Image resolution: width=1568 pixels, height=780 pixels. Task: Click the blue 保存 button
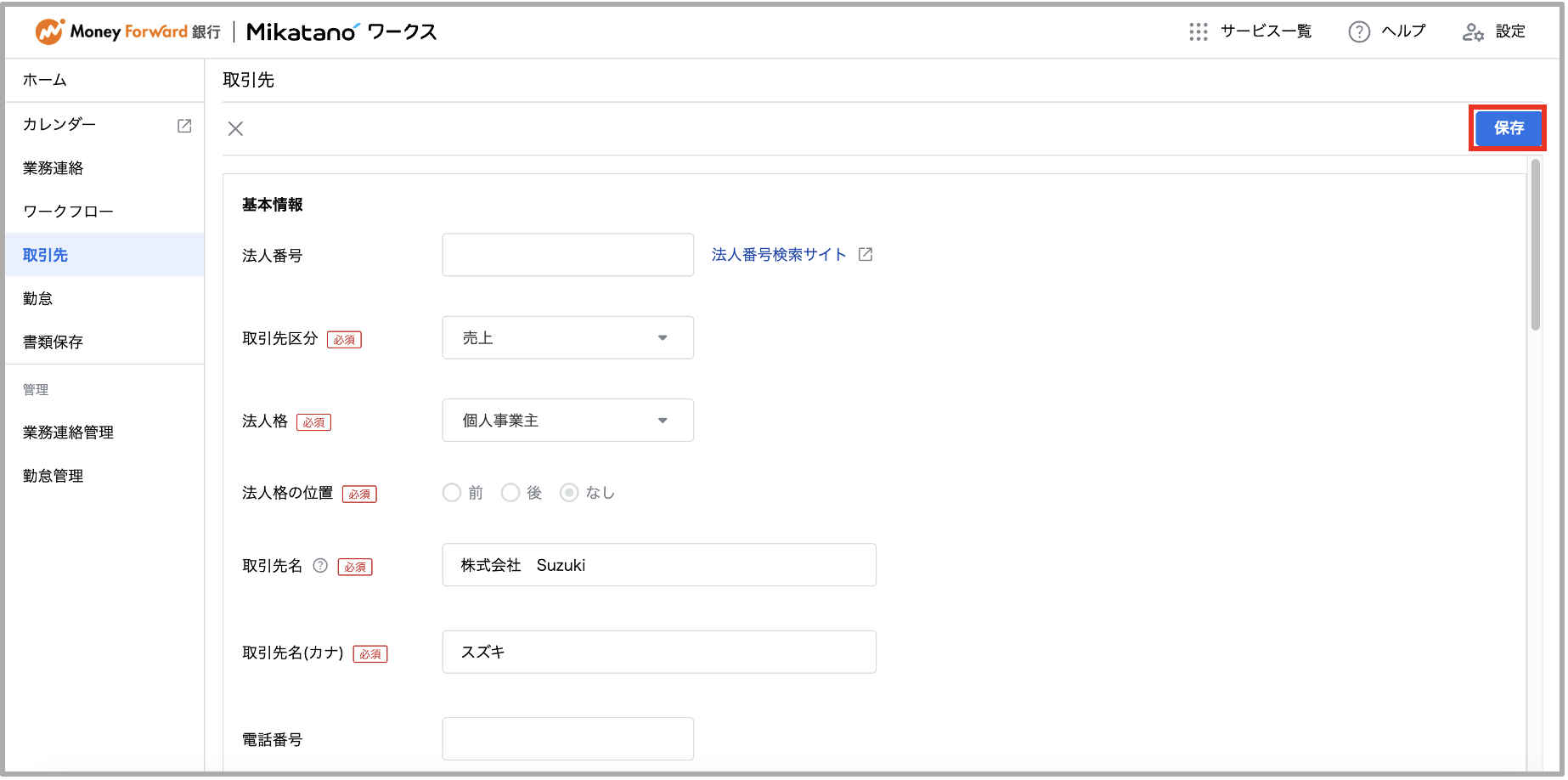pyautogui.click(x=1509, y=128)
